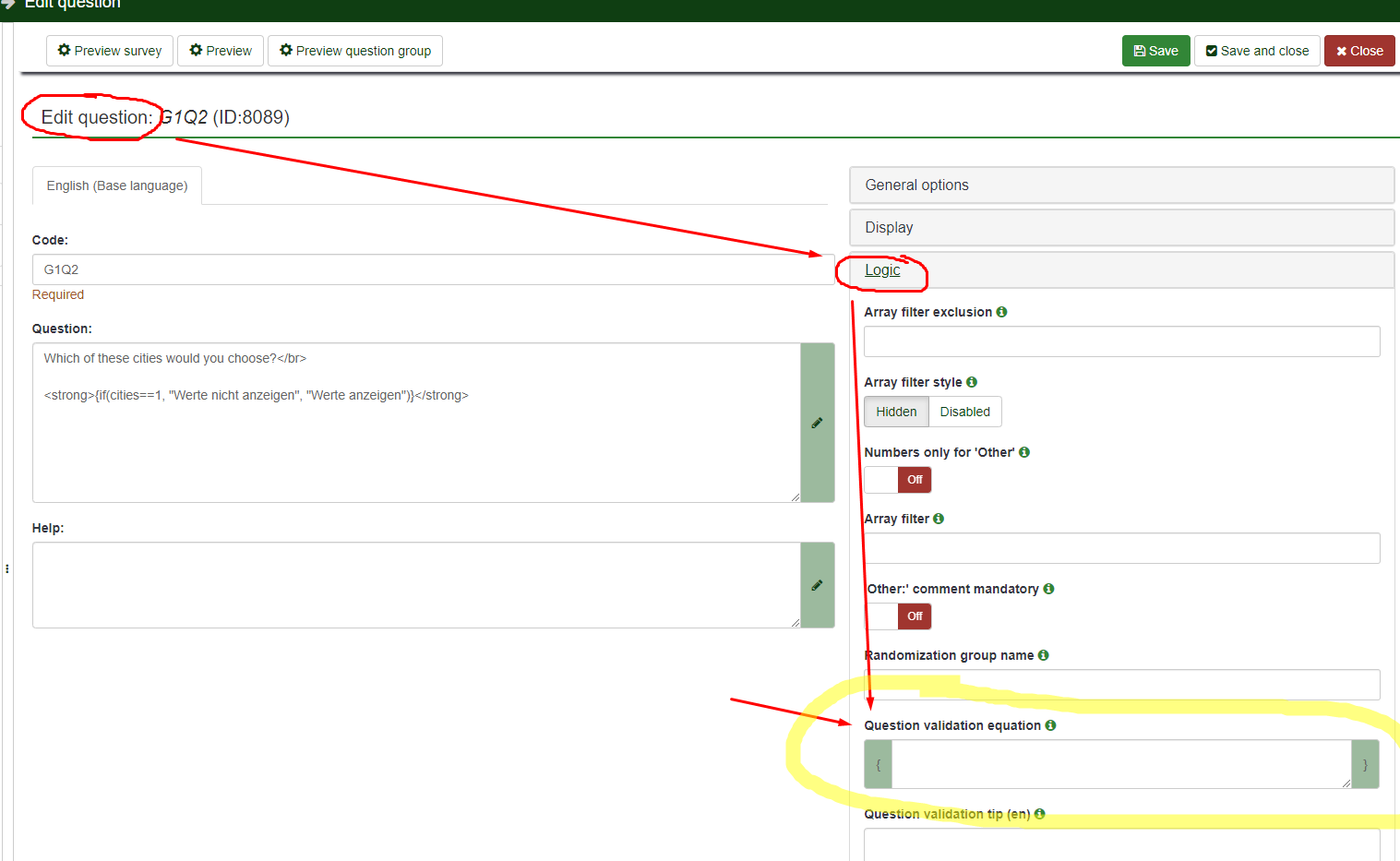Viewport: 1400px width, 861px height.
Task: Toggle the Numbers only for 'Other' switch
Action: click(x=898, y=480)
